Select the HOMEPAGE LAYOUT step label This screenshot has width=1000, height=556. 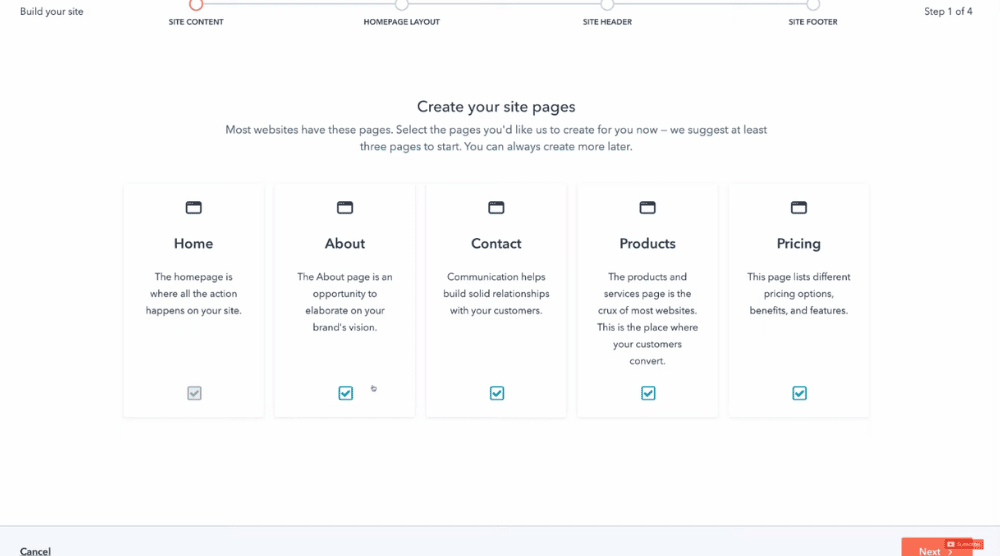[401, 22]
